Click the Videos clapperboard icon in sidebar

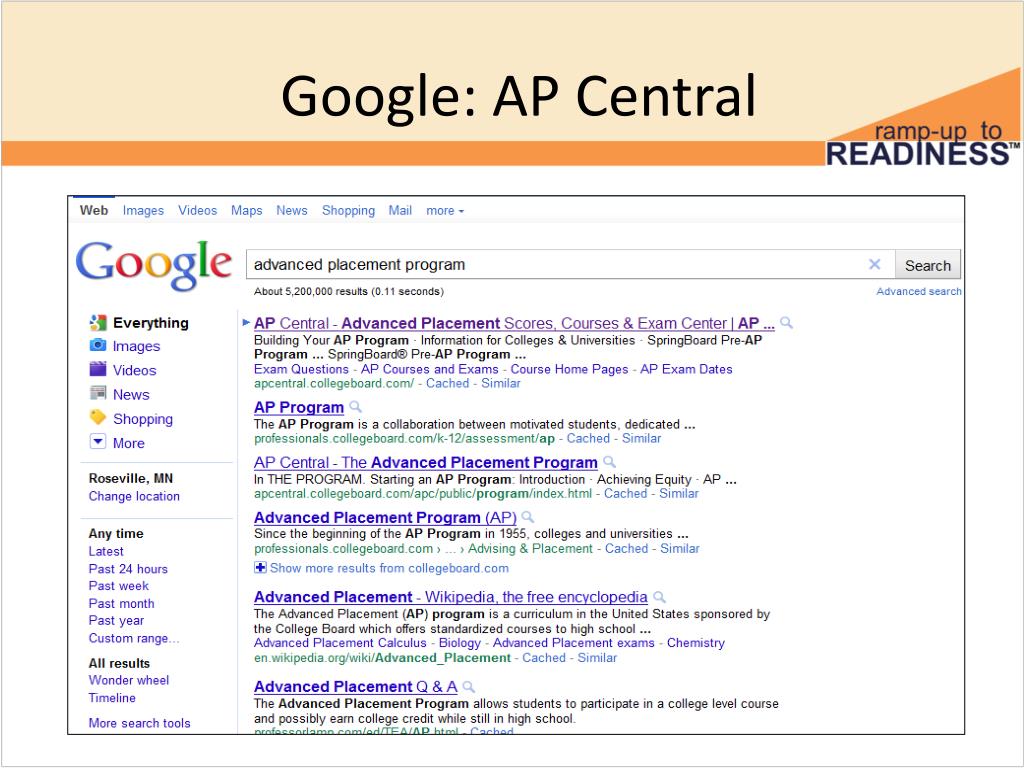pyautogui.click(x=98, y=369)
